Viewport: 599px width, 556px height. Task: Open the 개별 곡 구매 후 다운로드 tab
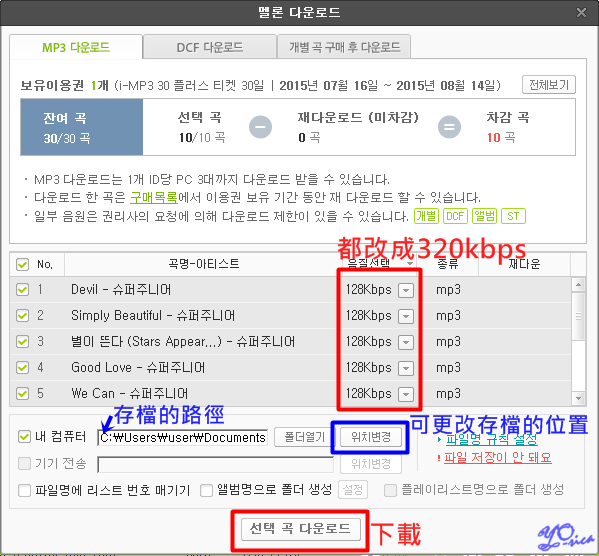[345, 47]
